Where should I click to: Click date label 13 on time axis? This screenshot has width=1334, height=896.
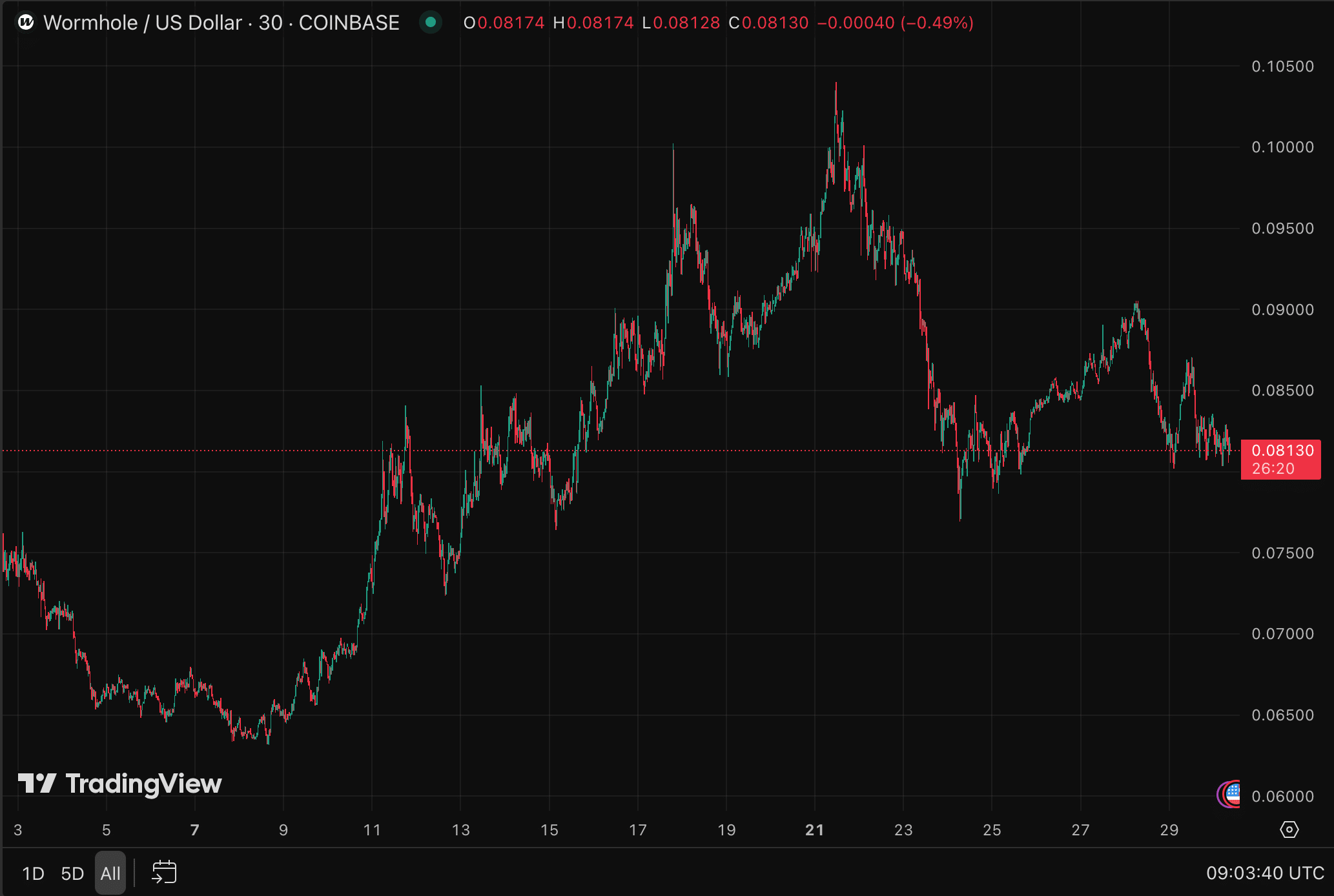coord(461,830)
